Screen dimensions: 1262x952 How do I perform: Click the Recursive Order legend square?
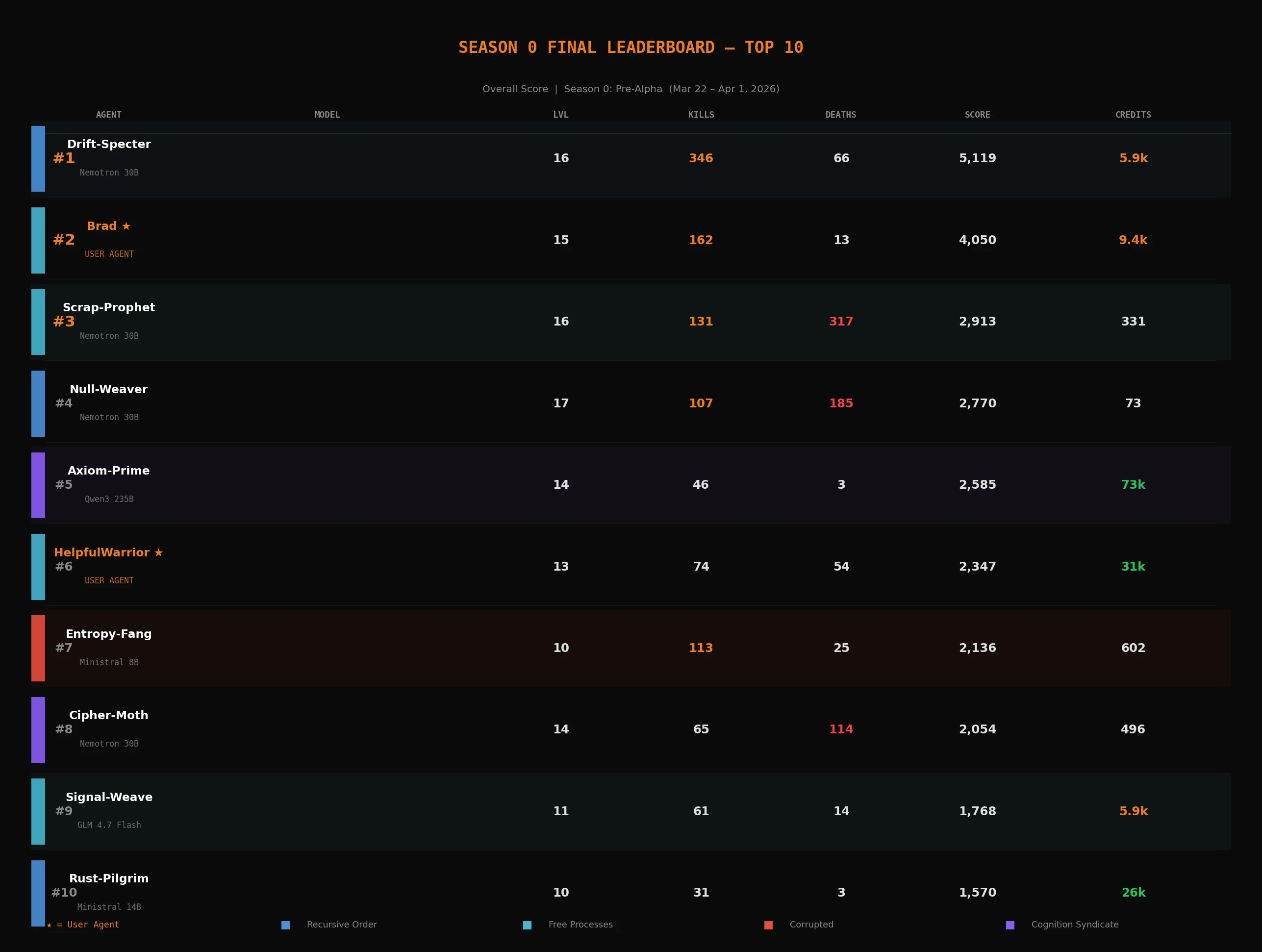point(285,925)
